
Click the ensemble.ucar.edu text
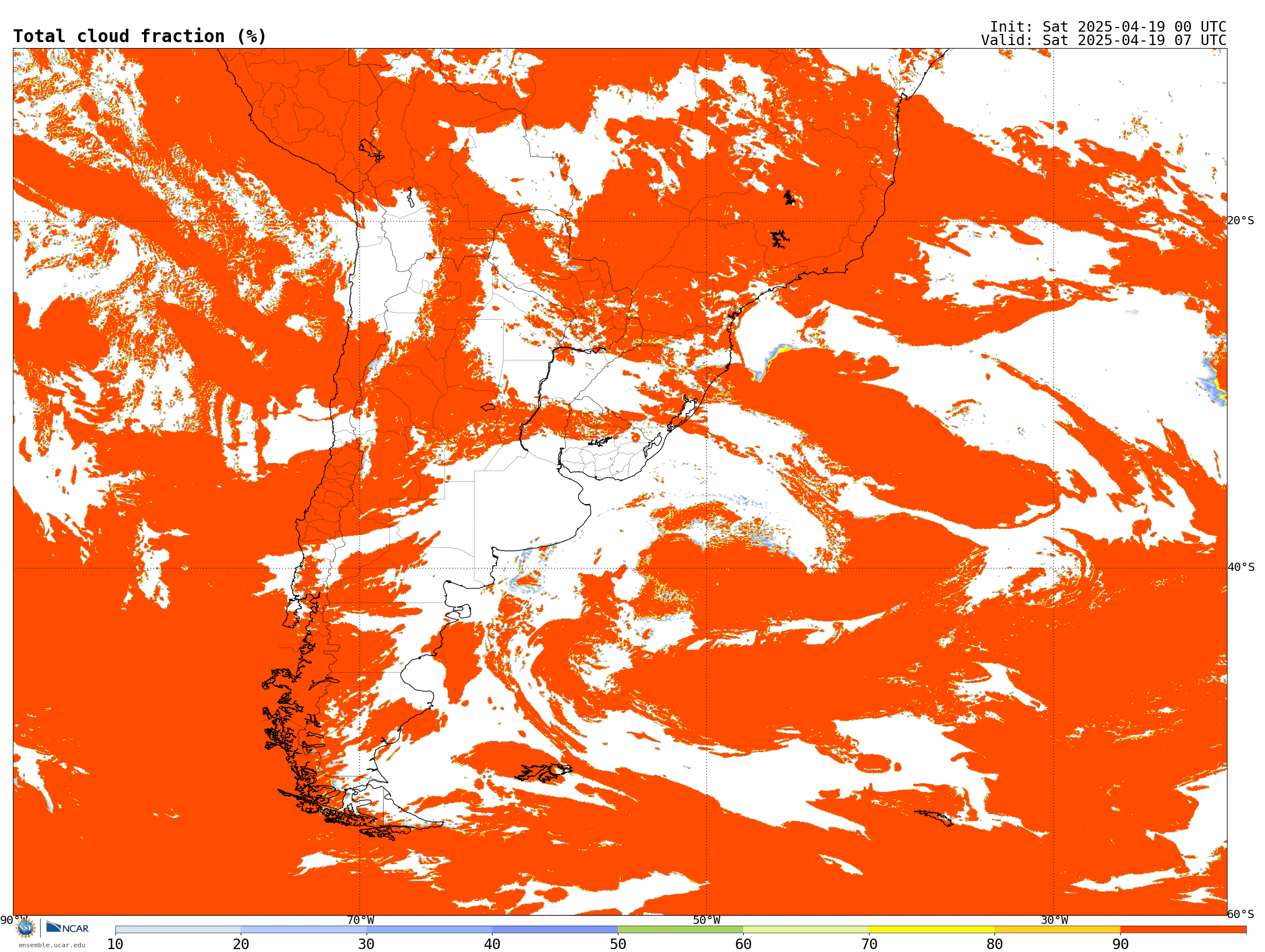52,945
